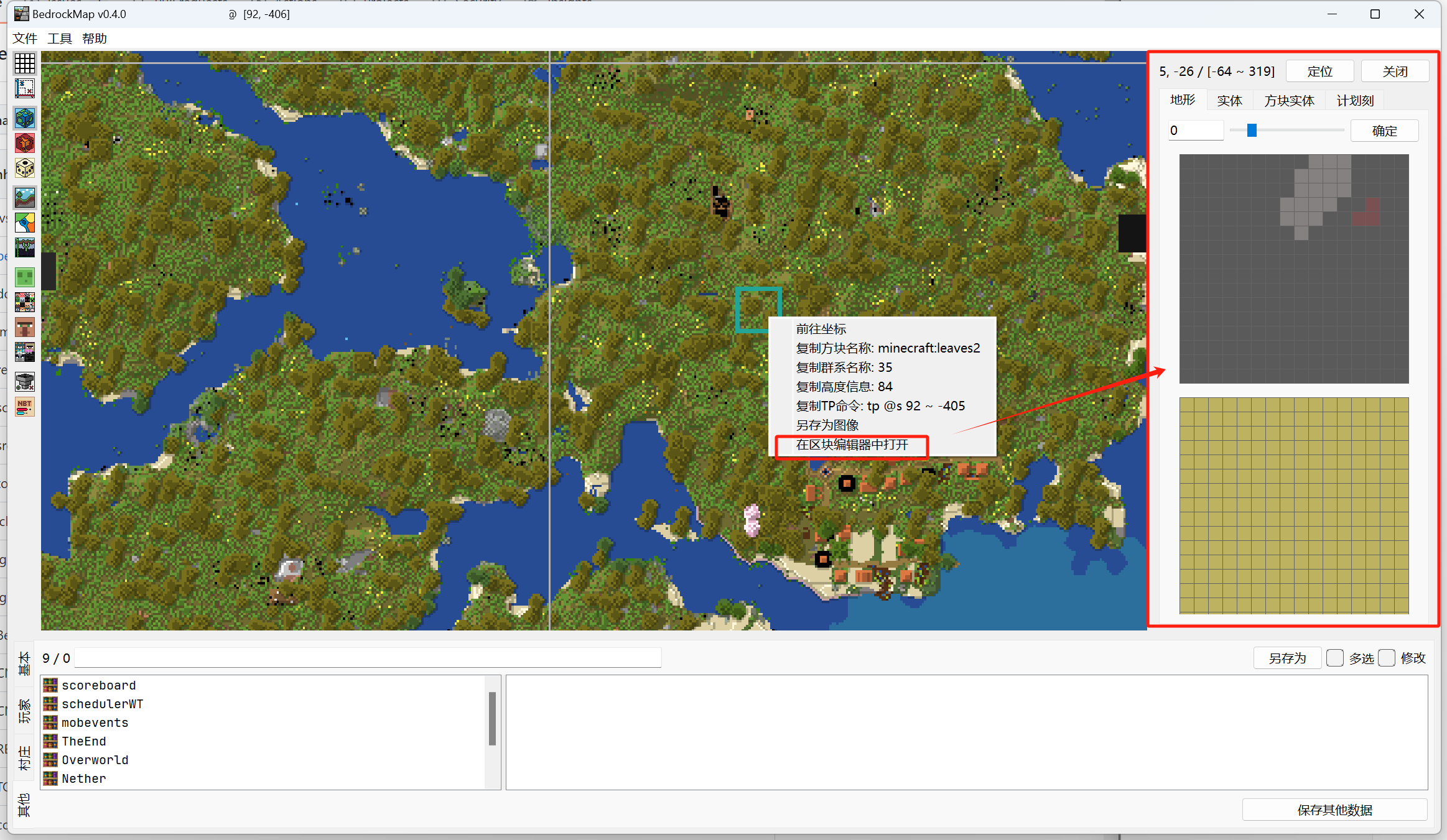The image size is (1447, 840).
Task: Click the filter text field beside 9 / 0
Action: 368,658
